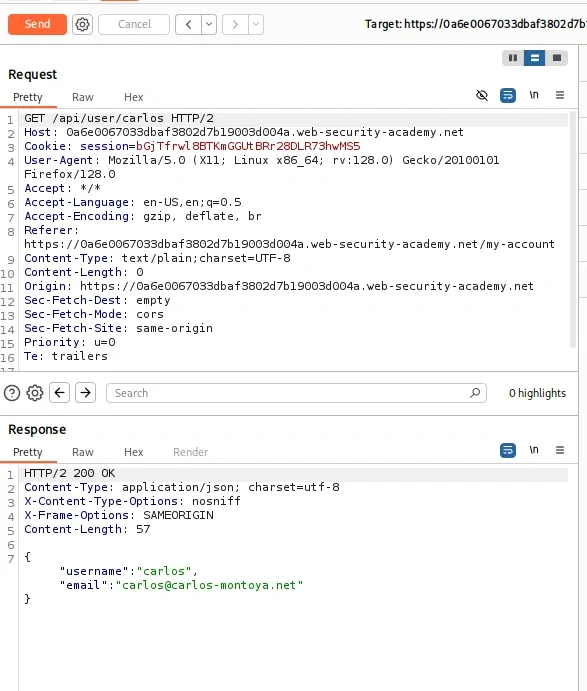Go back to the previous request in history
The height and width of the screenshot is (691, 587).
tap(189, 24)
